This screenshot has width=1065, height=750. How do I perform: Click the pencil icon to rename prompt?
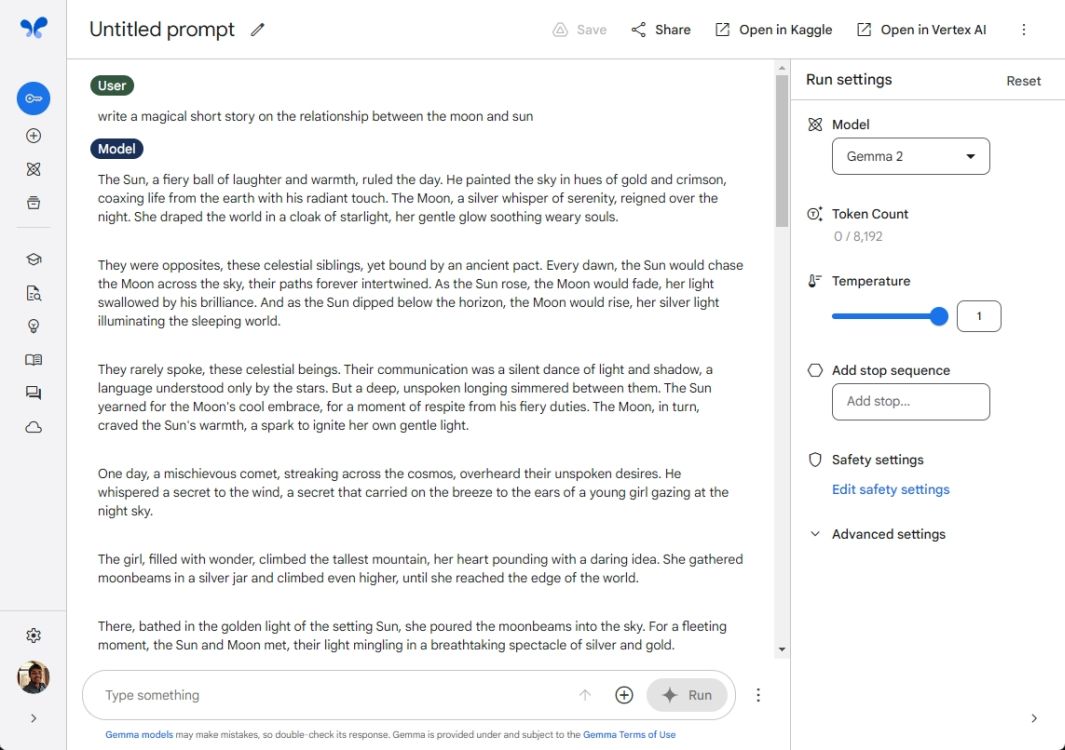[258, 30]
